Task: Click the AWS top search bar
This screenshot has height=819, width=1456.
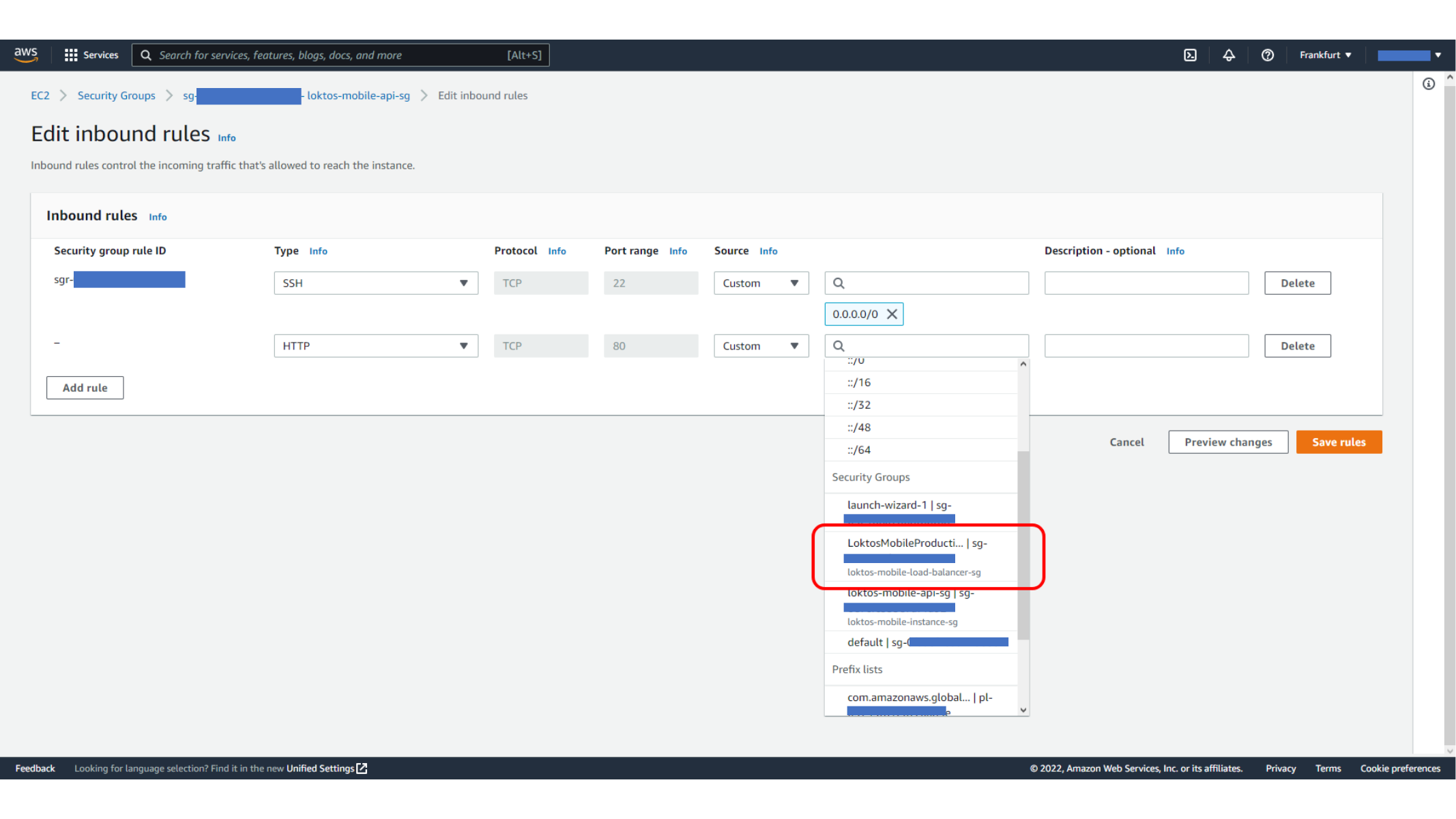Action: 340,55
